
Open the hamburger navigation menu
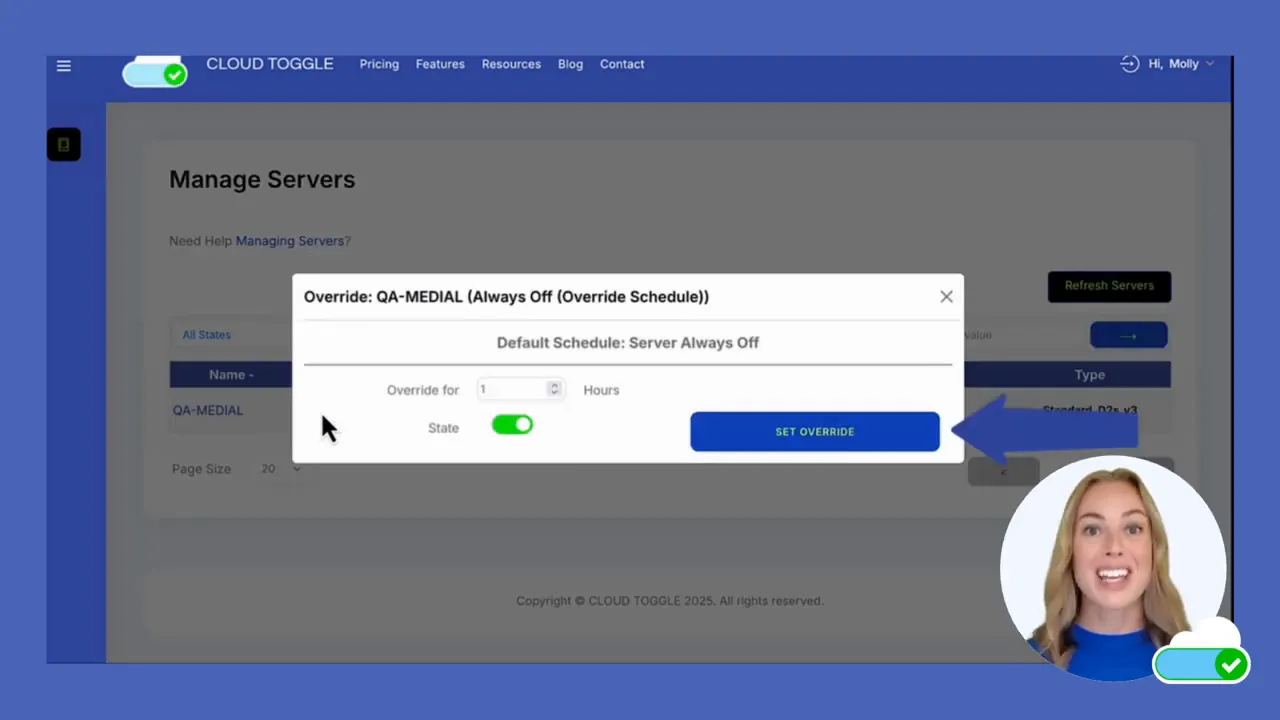click(63, 65)
